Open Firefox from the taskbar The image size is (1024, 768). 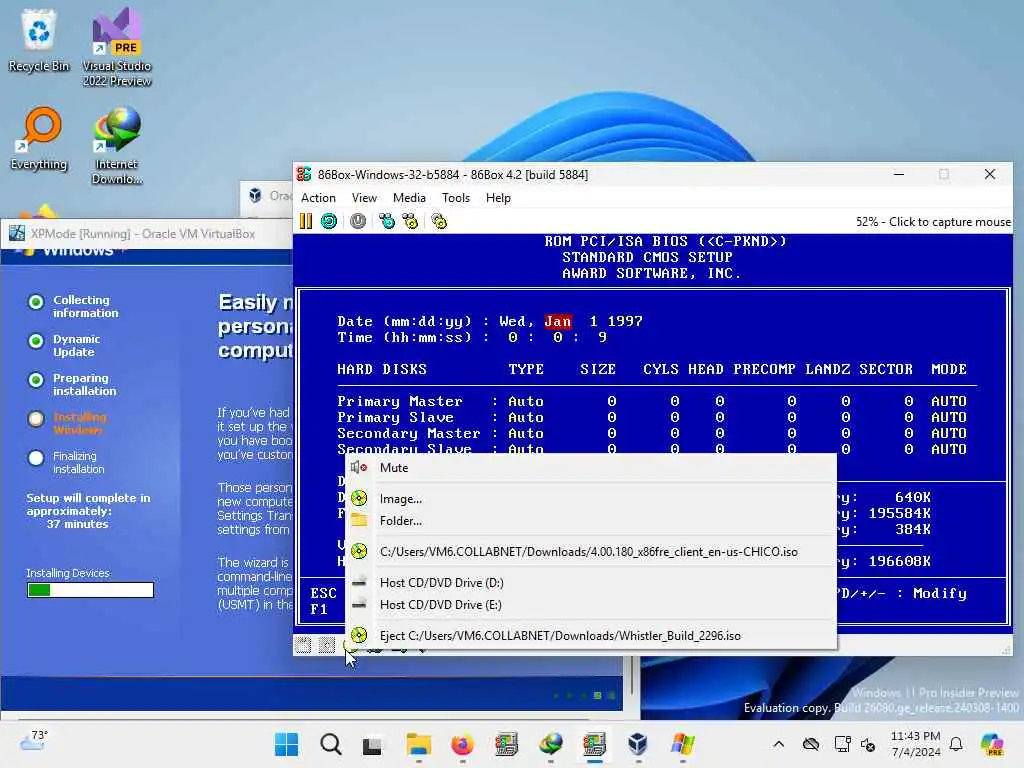pyautogui.click(x=462, y=744)
